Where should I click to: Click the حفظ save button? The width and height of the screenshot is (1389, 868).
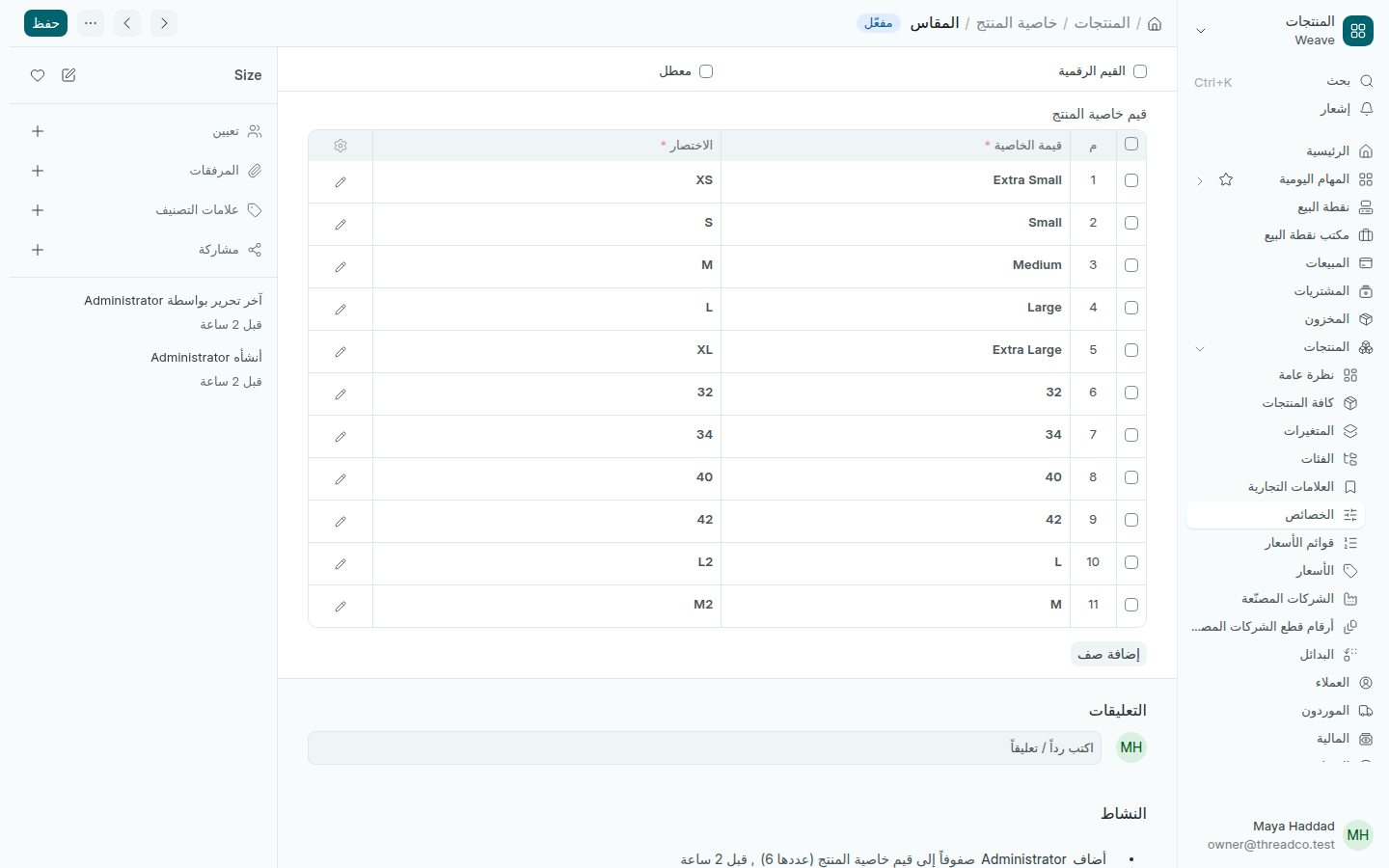click(x=45, y=23)
